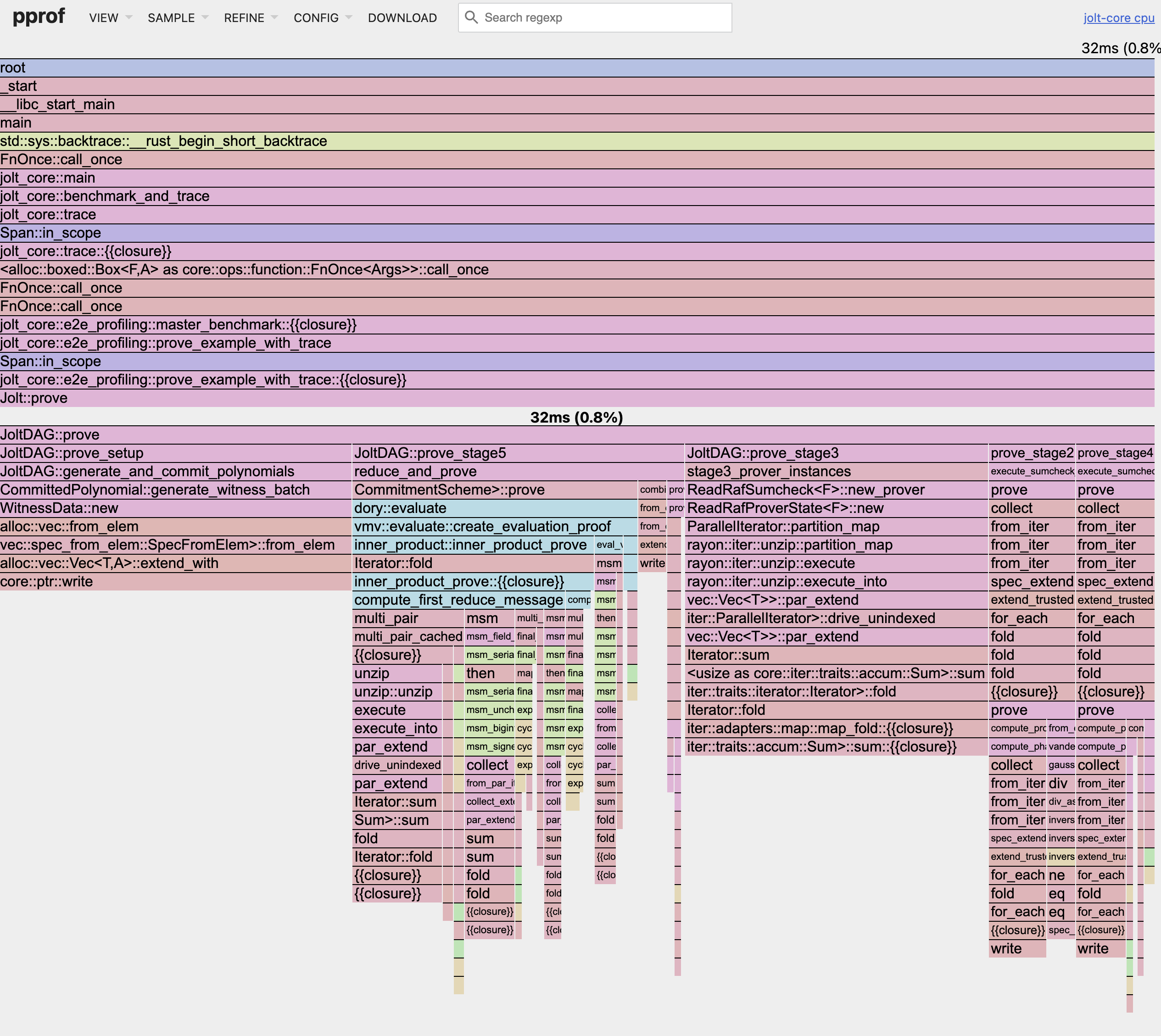Viewport: 1161px width, 1036px height.
Task: Select the root frame in the flame graph
Action: (x=569, y=67)
